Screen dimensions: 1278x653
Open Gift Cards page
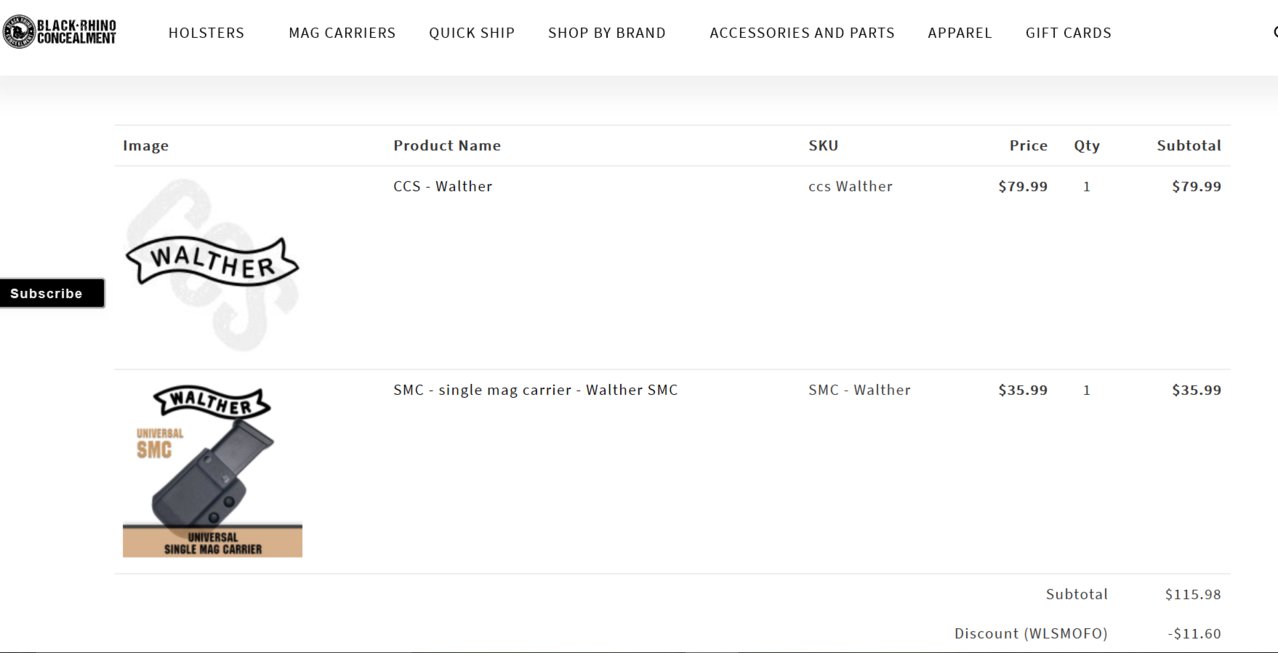coord(1068,33)
